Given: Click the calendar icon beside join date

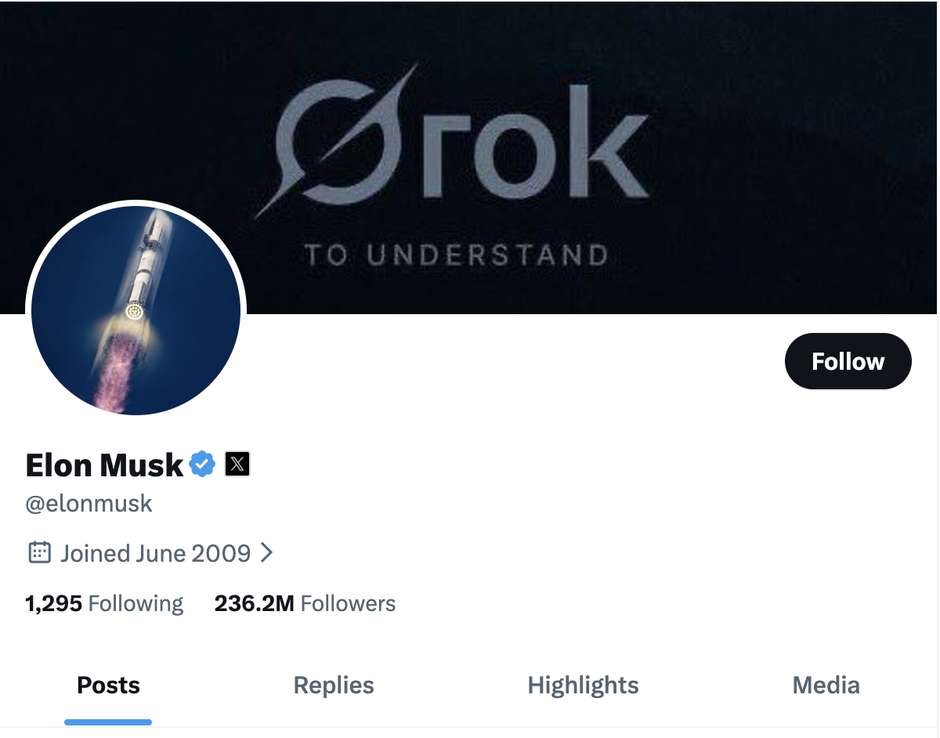Looking at the screenshot, I should pos(39,552).
